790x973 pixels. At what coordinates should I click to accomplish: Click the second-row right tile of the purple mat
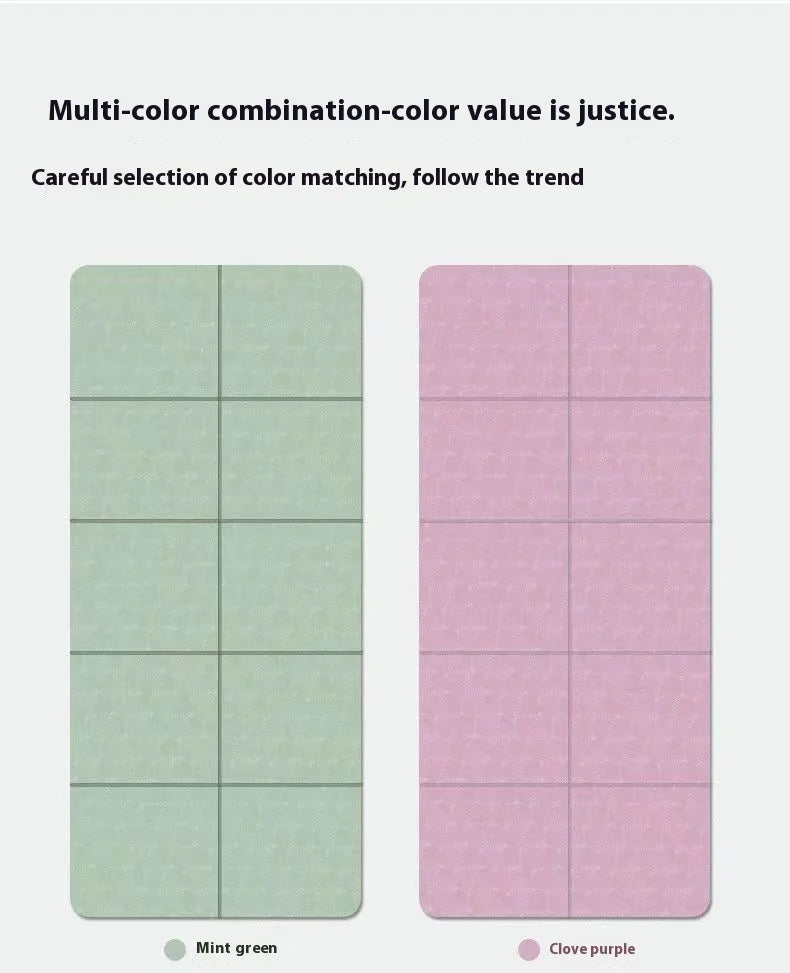640,460
